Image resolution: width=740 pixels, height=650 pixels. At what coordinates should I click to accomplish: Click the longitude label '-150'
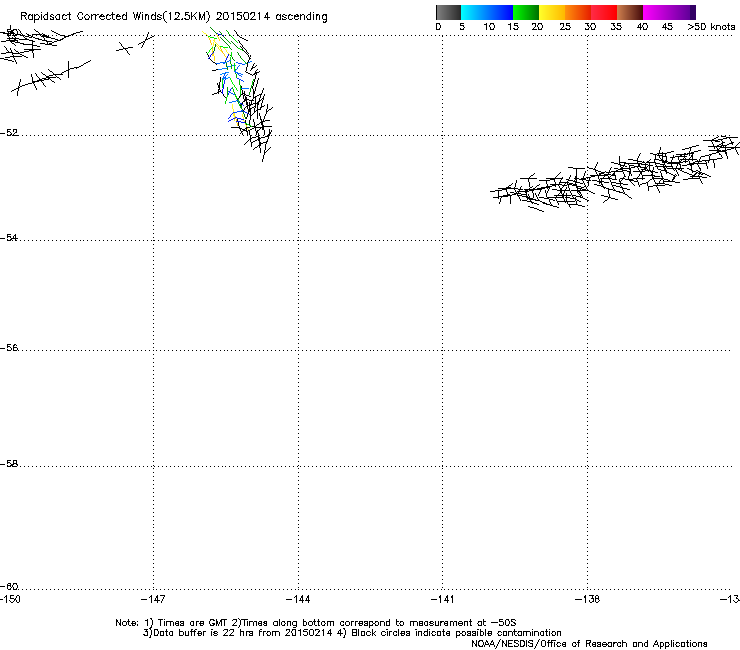[x=10, y=599]
